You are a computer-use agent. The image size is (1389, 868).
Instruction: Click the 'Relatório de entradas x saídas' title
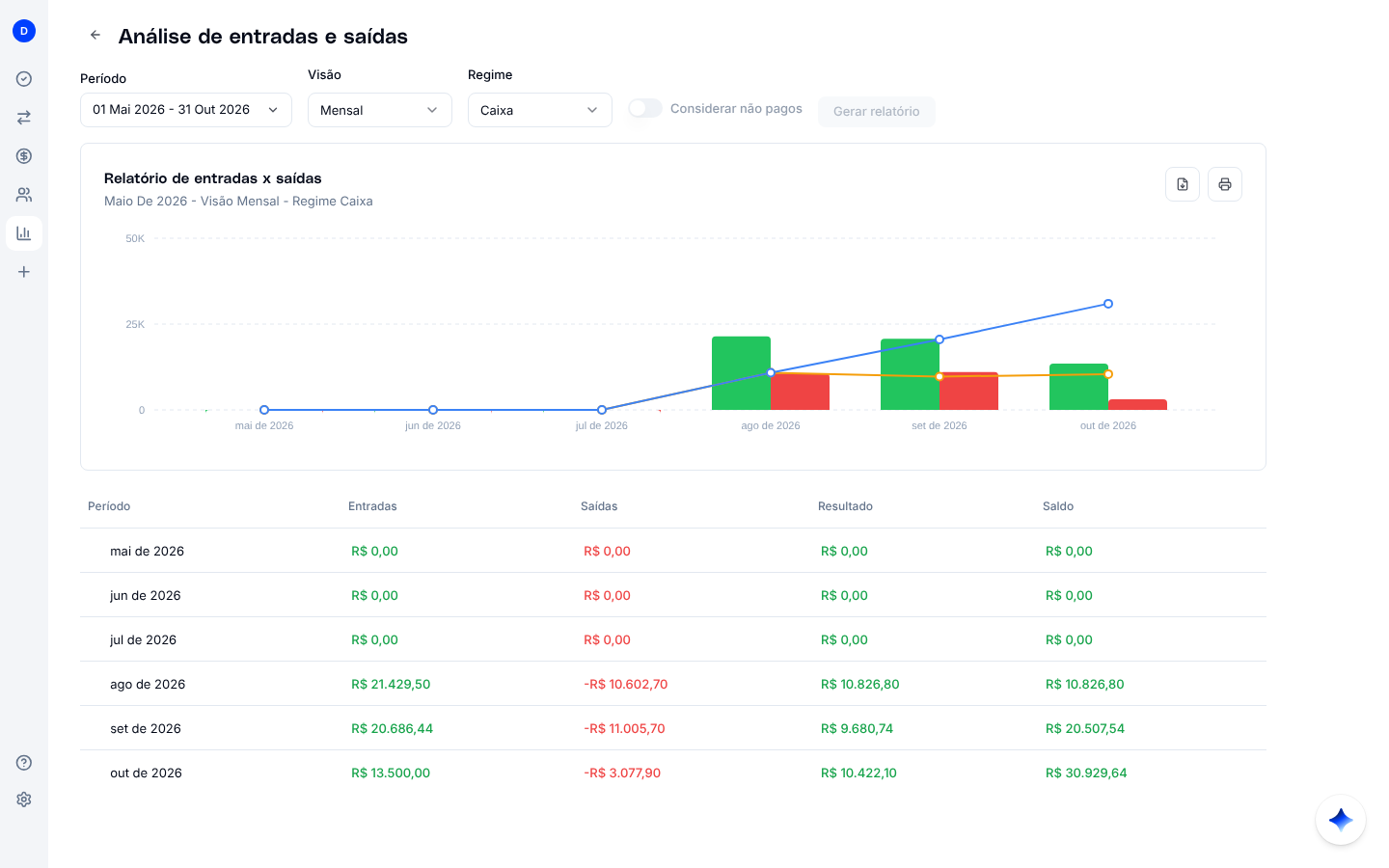pyautogui.click(x=213, y=178)
